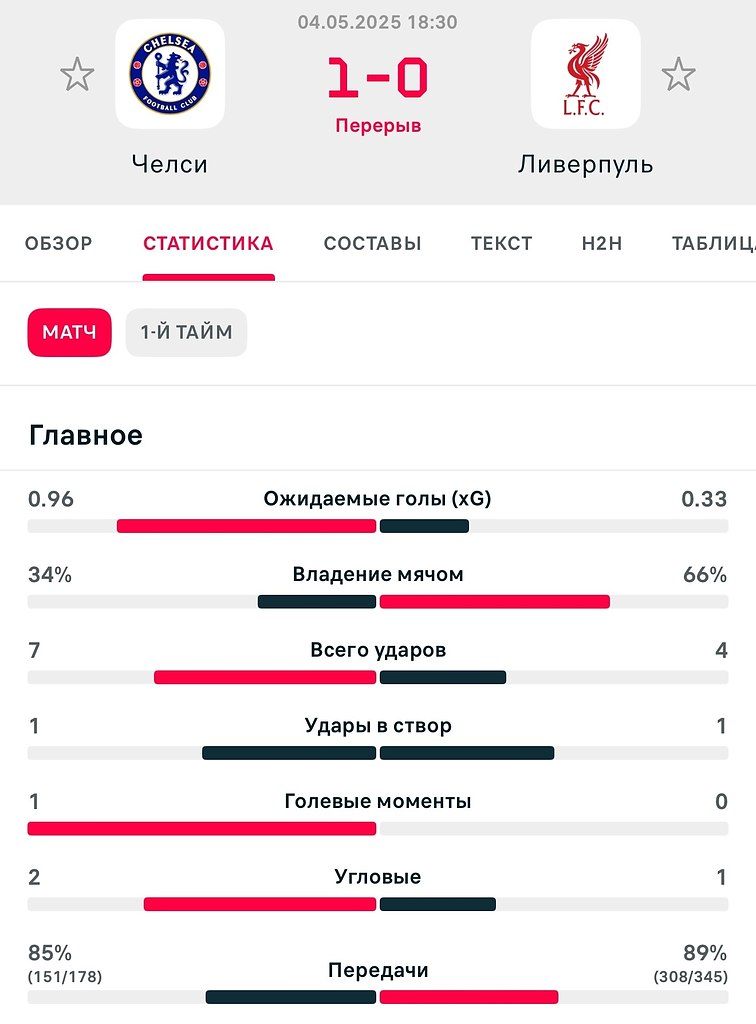This screenshot has height=1024, width=756.
Task: Tap the Liverpool L.F.C. crest
Action: (586, 74)
